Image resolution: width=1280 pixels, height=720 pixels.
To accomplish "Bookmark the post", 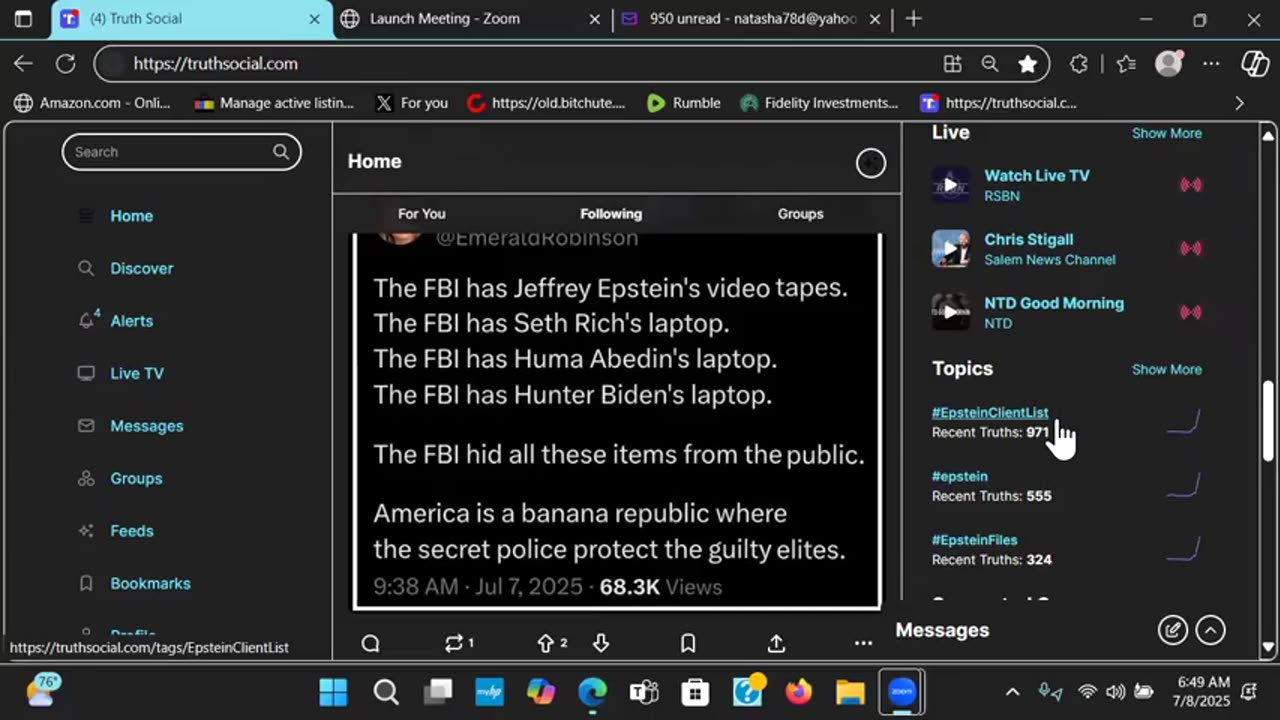I will click(x=688, y=643).
